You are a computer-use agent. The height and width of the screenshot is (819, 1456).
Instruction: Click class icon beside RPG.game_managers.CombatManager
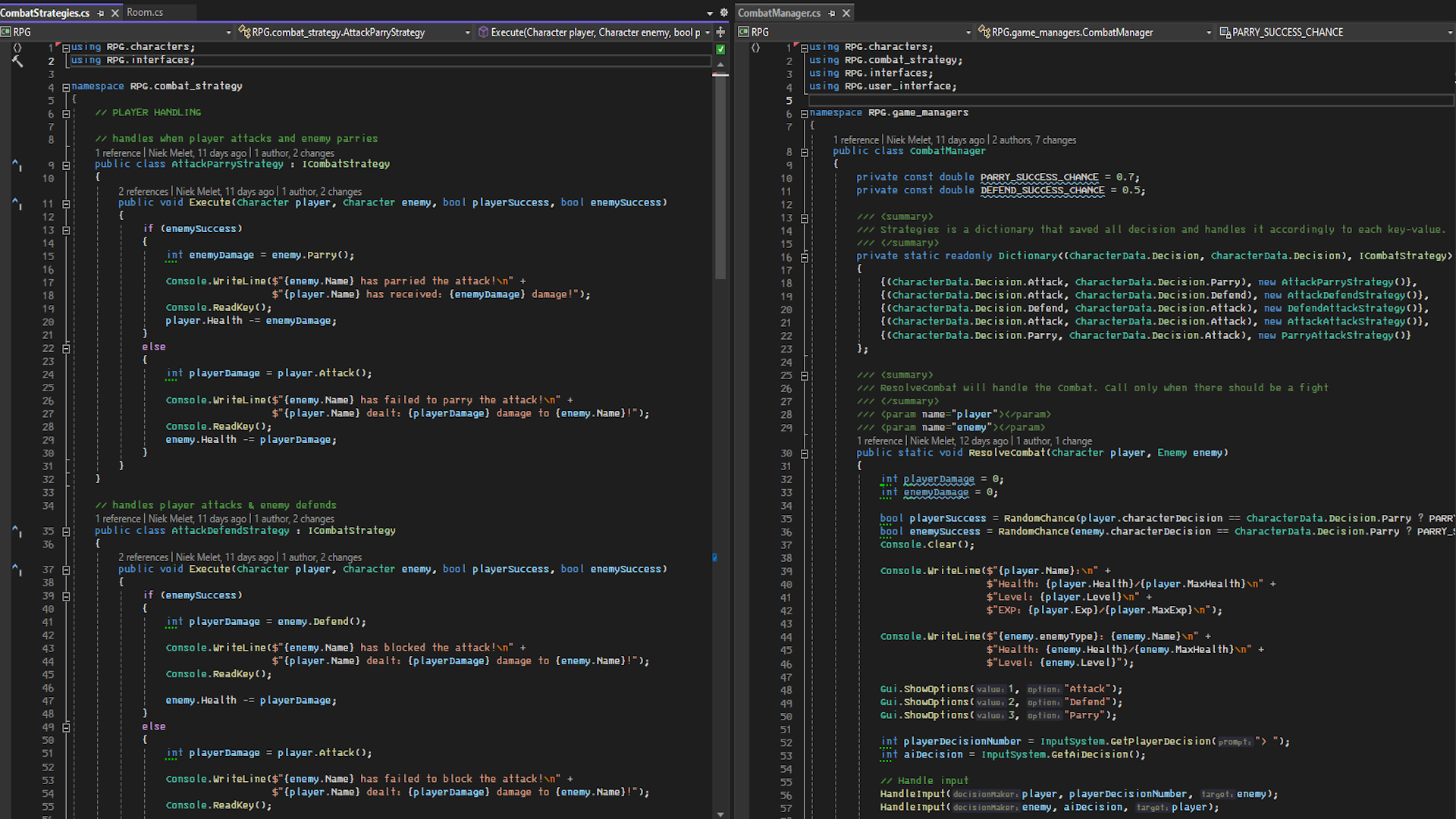coord(984,32)
